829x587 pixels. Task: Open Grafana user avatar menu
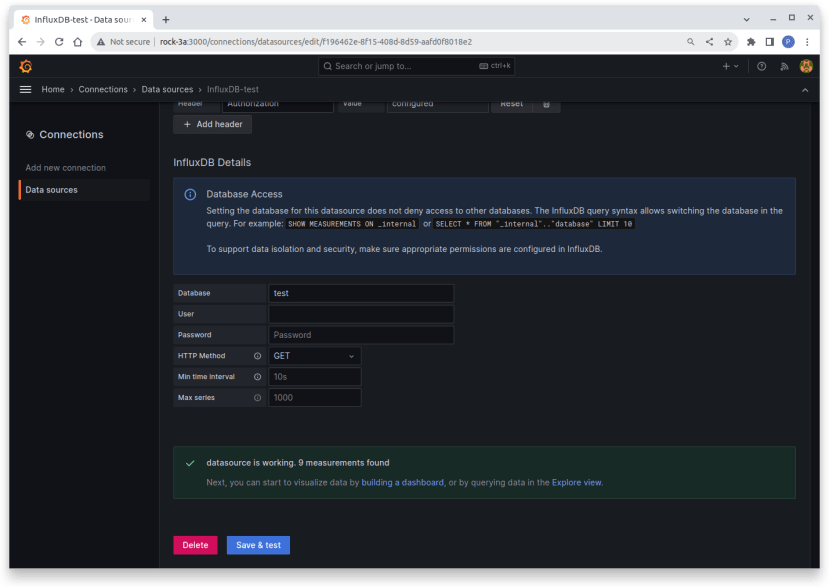click(806, 66)
